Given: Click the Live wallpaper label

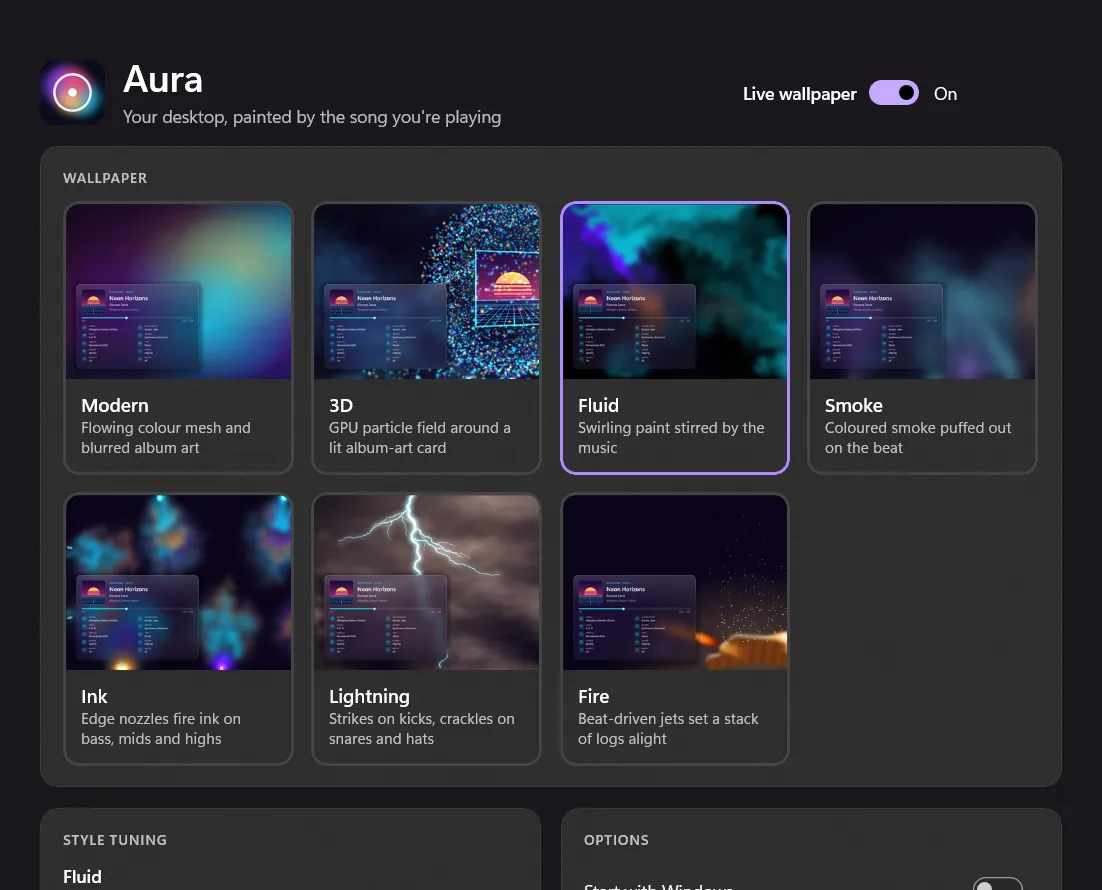Looking at the screenshot, I should point(800,93).
